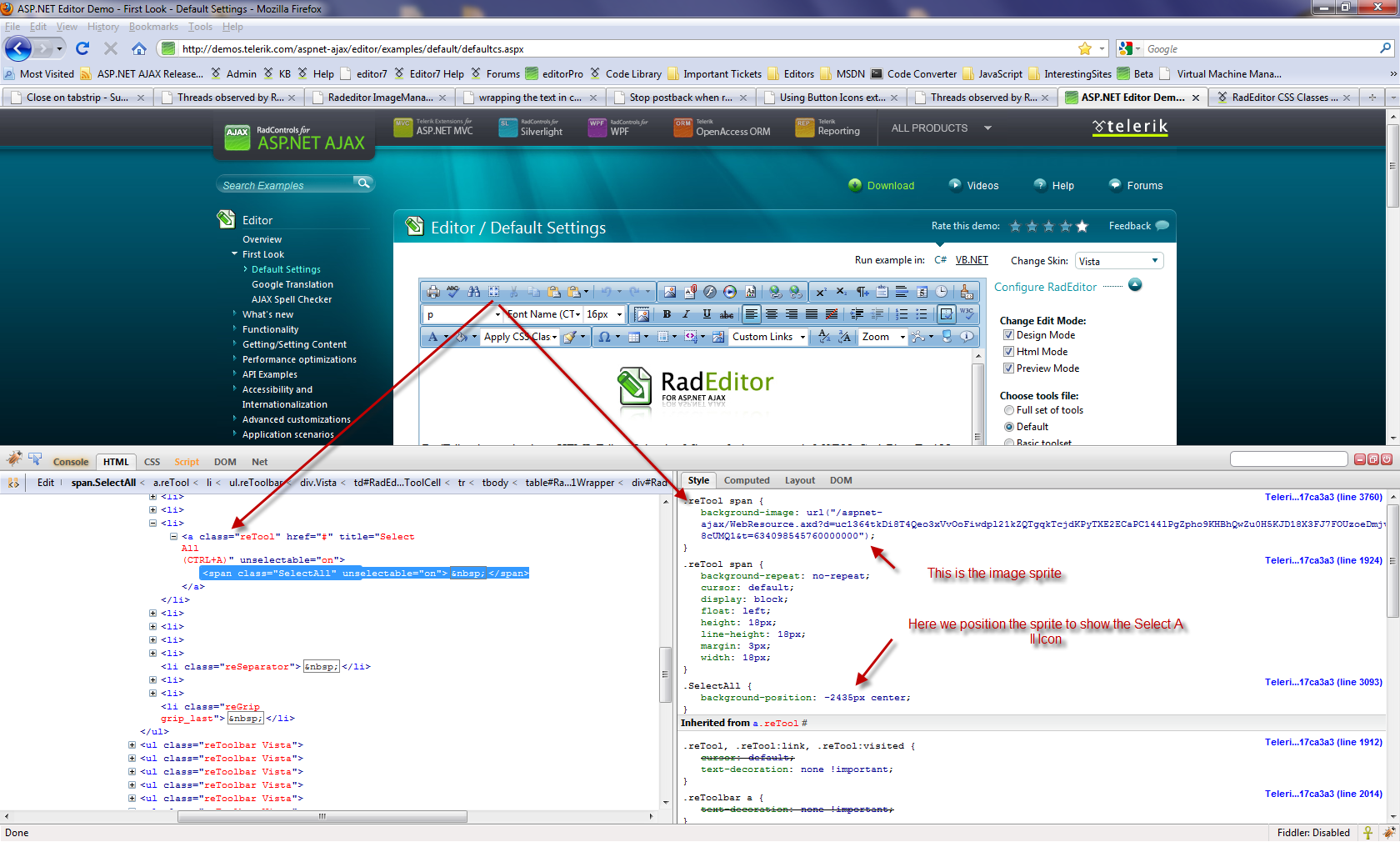Click the Superscript icon
The width and height of the screenshot is (1400, 842).
pyautogui.click(x=821, y=292)
